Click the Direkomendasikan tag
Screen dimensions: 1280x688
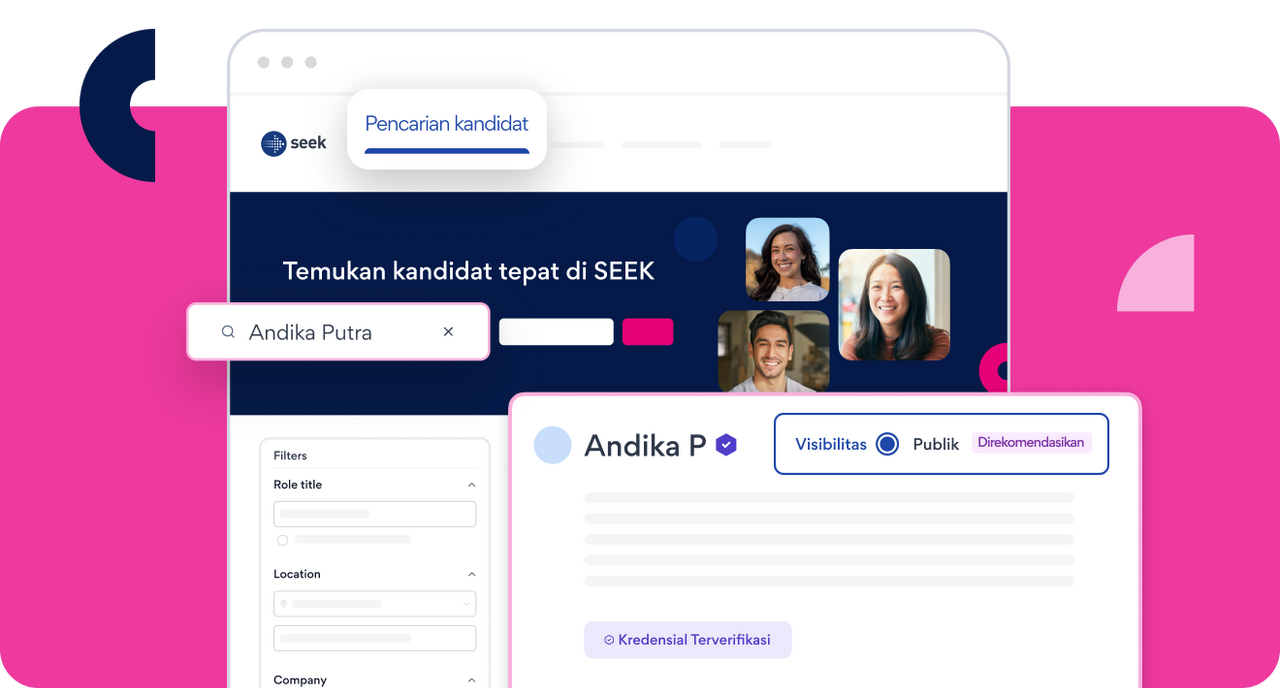tap(1031, 442)
